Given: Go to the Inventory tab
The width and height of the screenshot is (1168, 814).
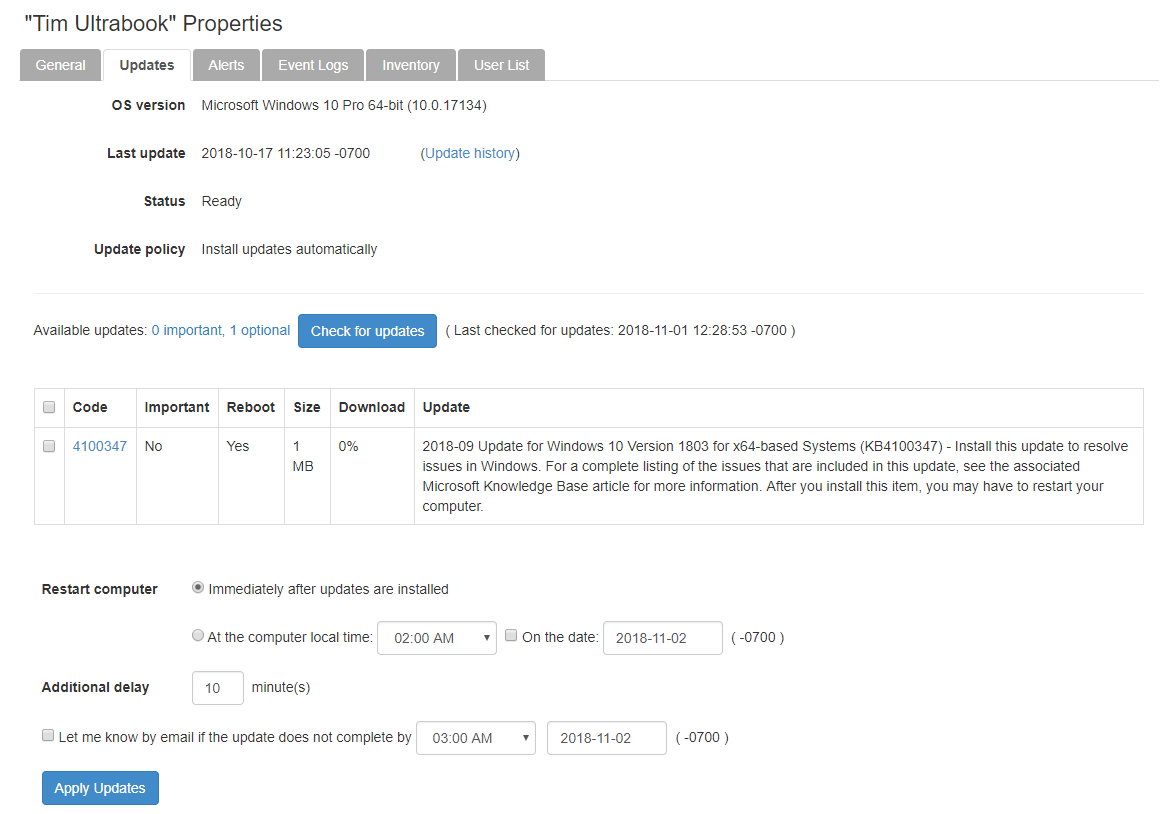Looking at the screenshot, I should [410, 65].
